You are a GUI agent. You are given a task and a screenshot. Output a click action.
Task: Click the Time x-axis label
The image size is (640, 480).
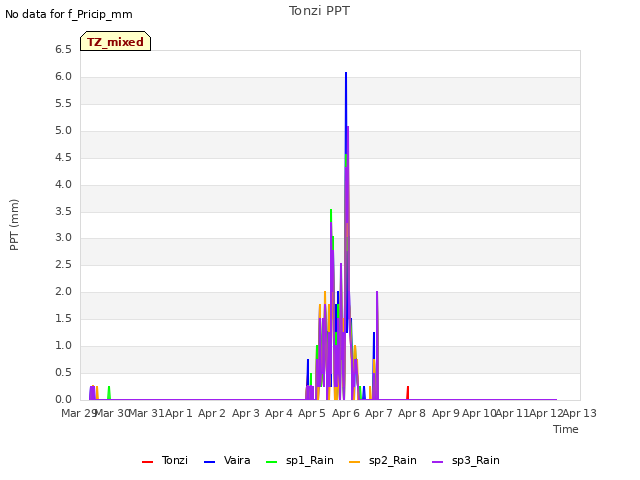coord(566,429)
